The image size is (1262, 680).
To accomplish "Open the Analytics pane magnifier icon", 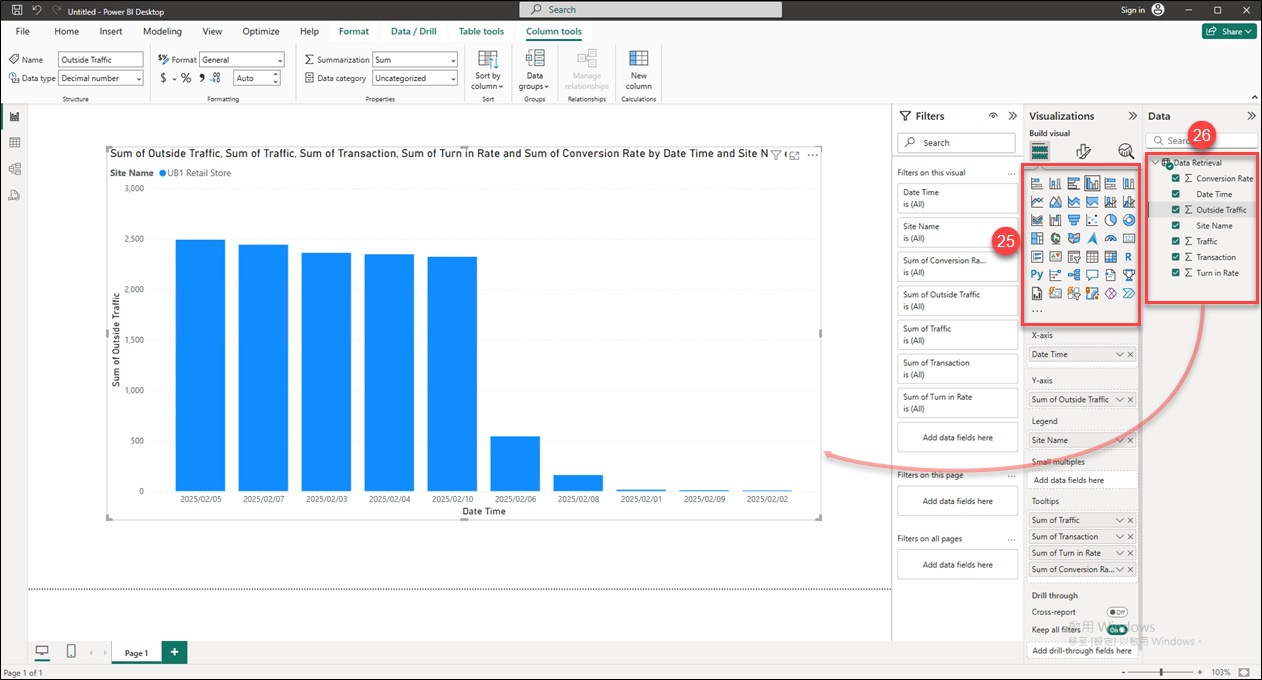I will 1125,151.
